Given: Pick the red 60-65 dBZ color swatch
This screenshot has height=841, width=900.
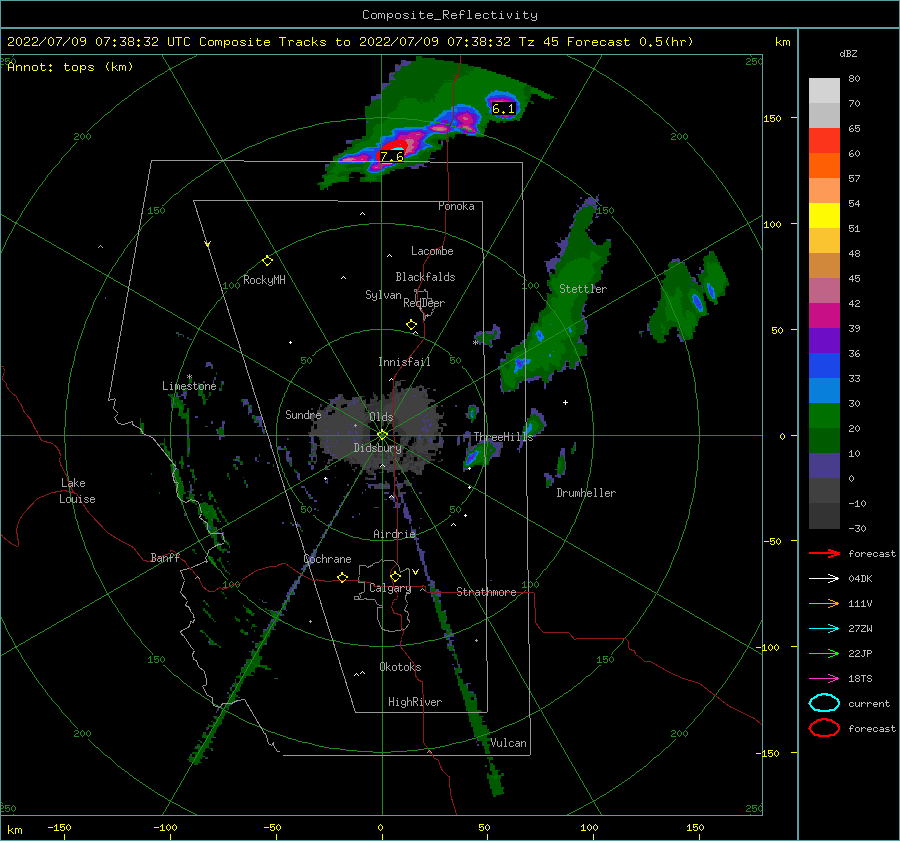Looking at the screenshot, I should click(824, 141).
